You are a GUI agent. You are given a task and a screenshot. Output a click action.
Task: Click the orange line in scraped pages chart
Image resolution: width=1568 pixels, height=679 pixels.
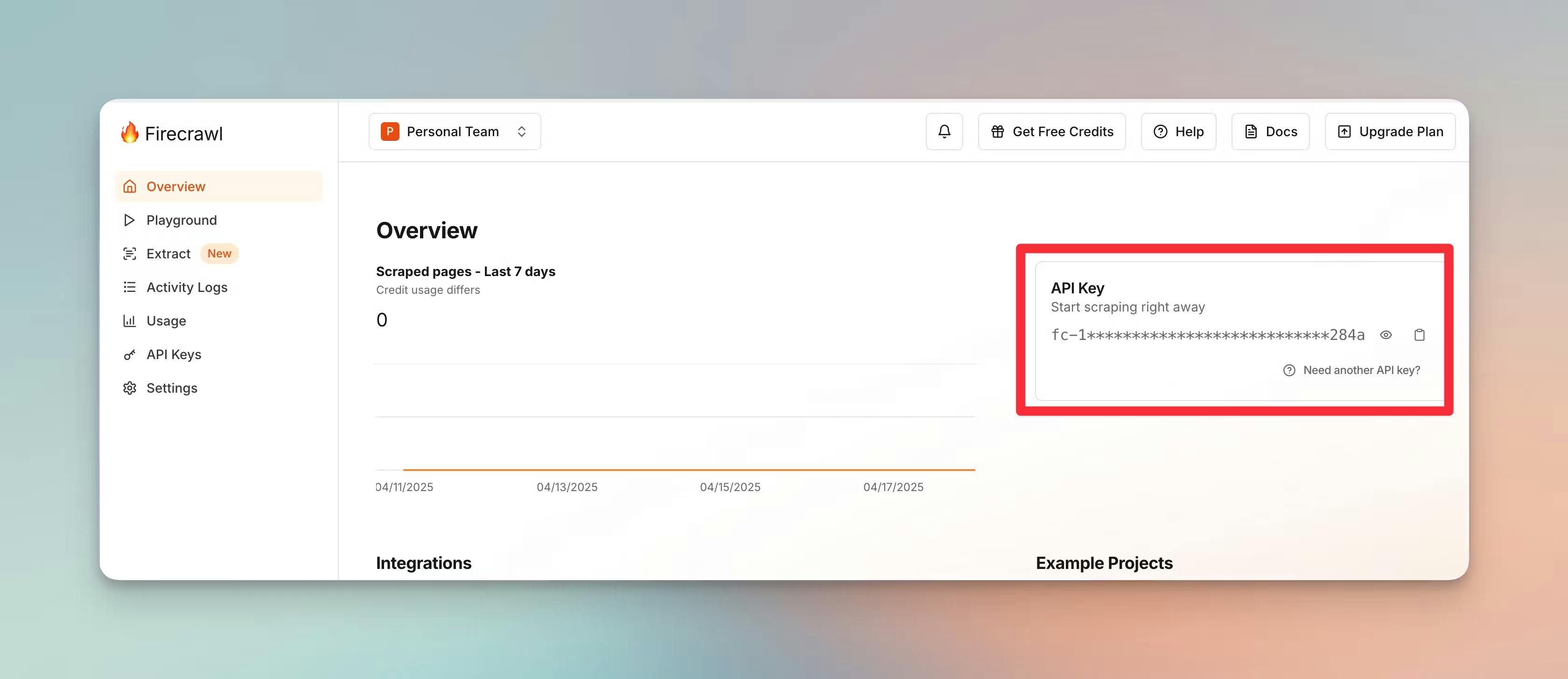(x=688, y=470)
